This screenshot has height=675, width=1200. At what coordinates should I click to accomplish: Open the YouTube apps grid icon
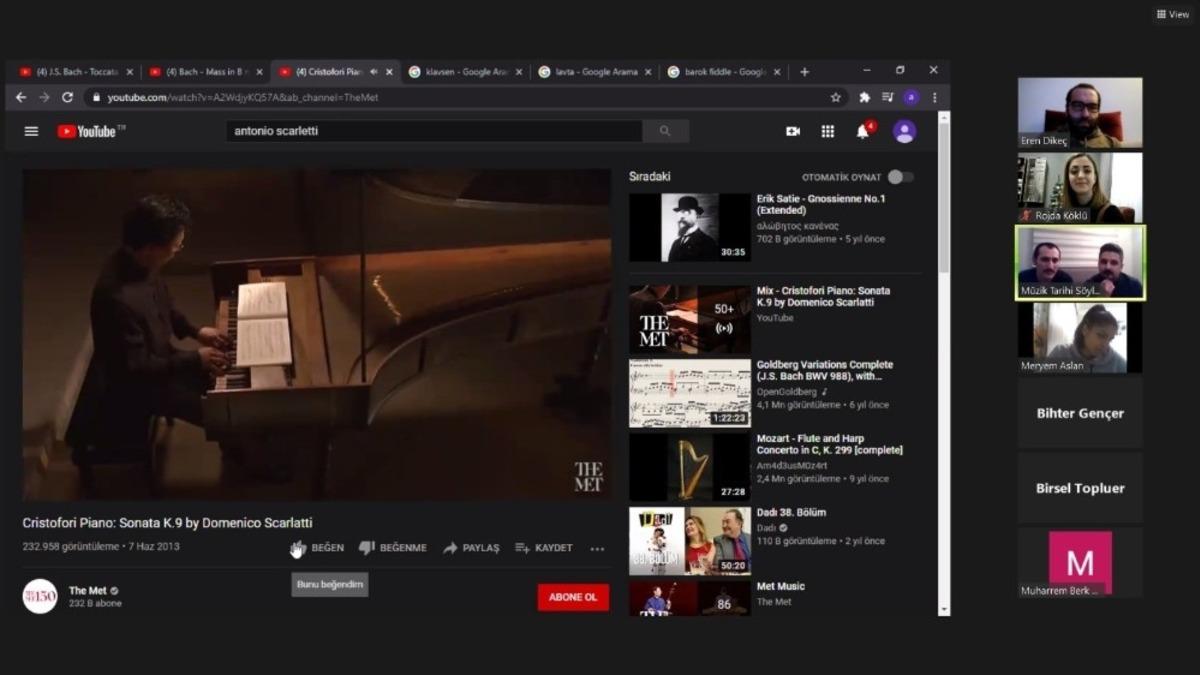point(827,131)
